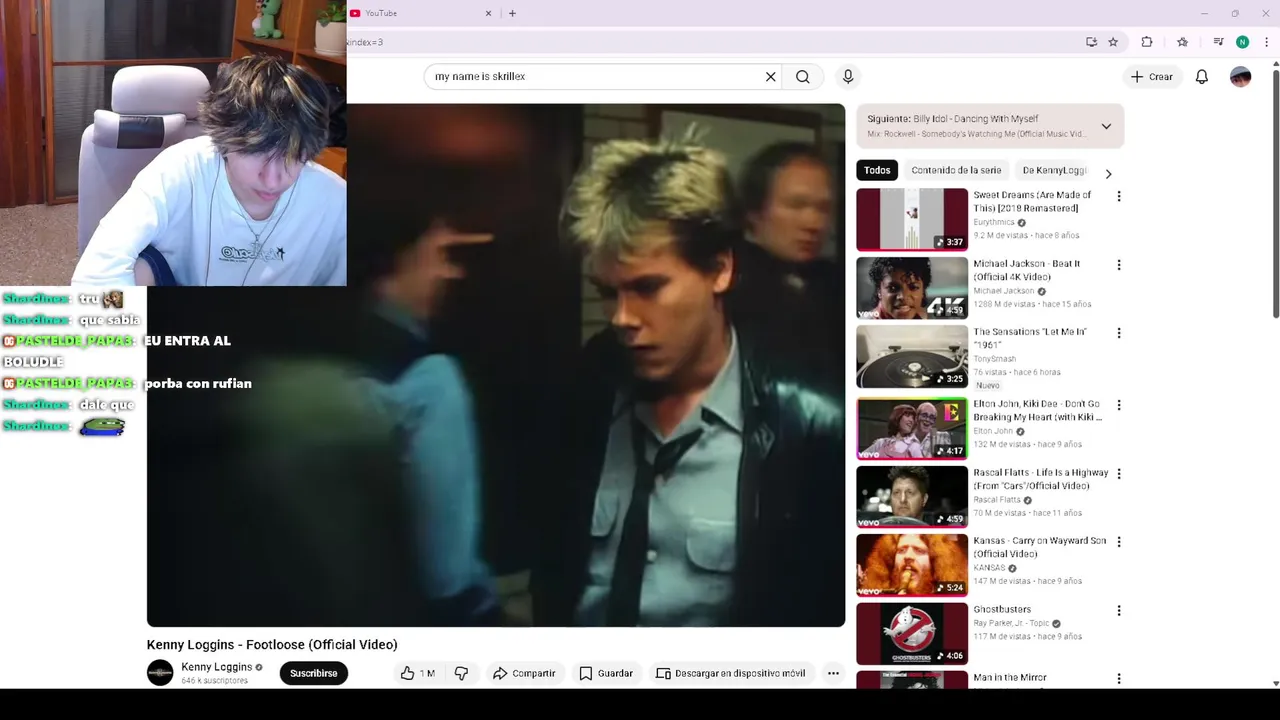
Task: Click Michael Jackson Beat It title
Action: click(x=1027, y=270)
